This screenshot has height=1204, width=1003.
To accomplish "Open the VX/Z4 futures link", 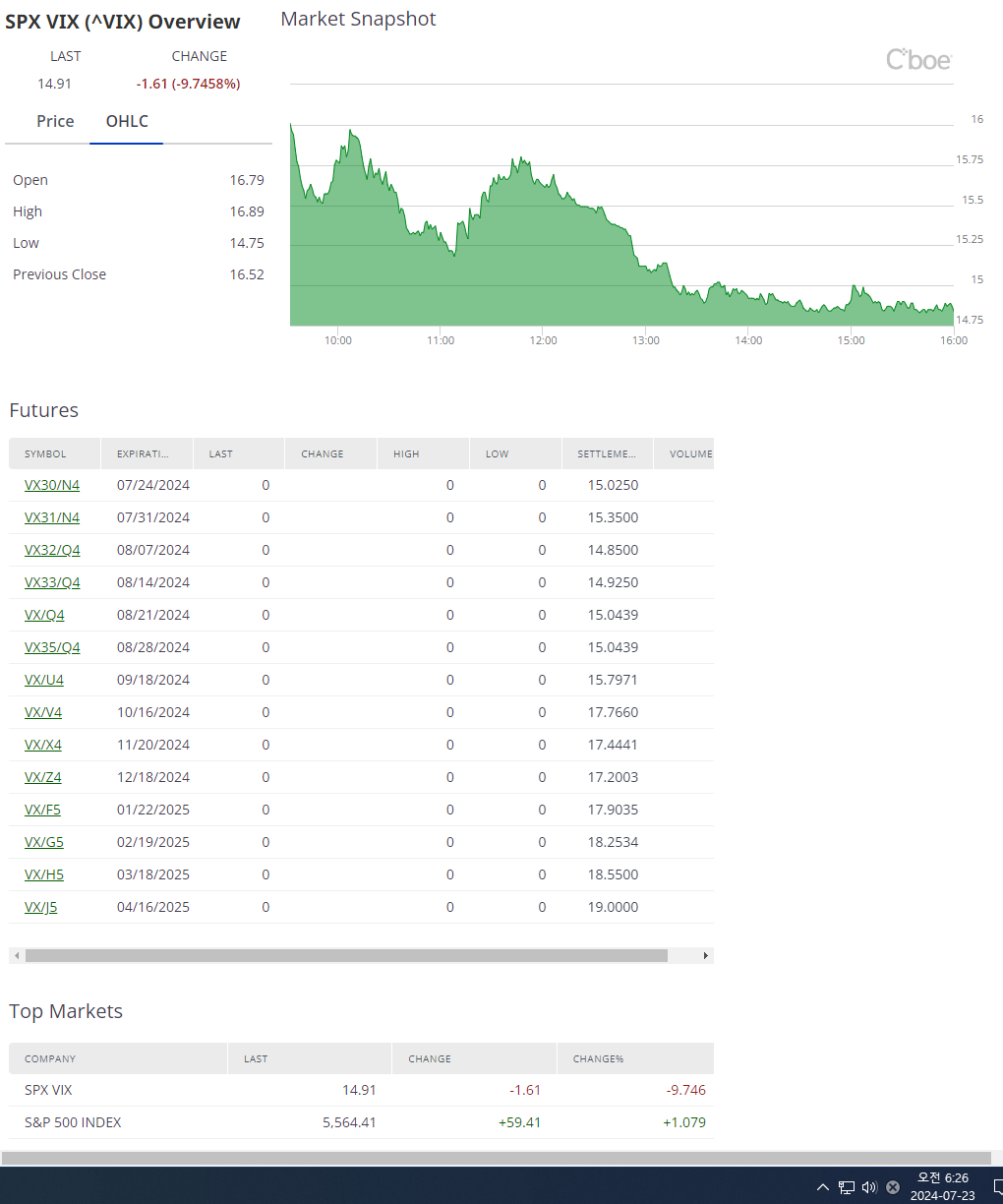I will point(43,777).
